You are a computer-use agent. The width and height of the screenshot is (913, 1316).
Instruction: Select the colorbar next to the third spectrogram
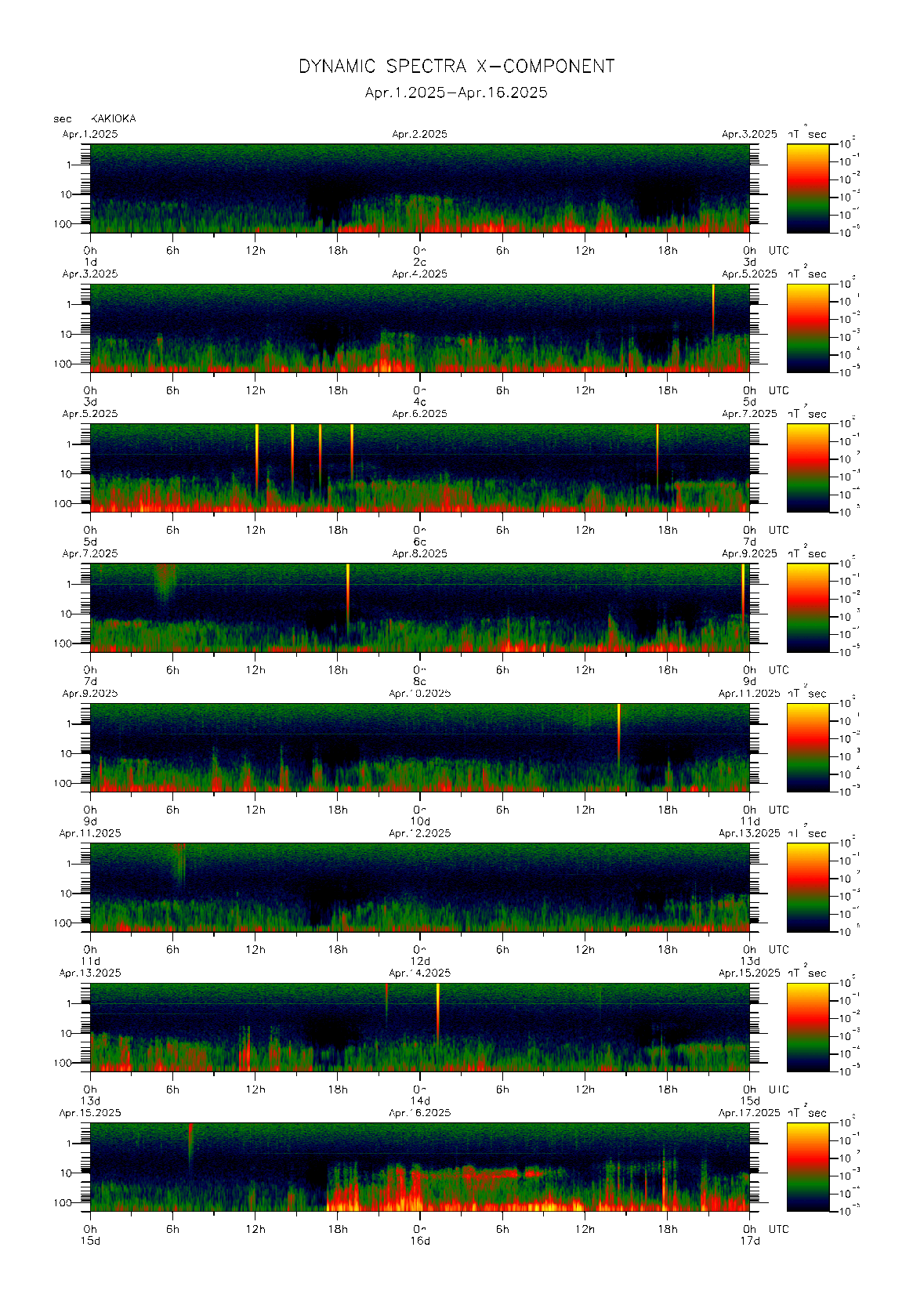point(807,467)
